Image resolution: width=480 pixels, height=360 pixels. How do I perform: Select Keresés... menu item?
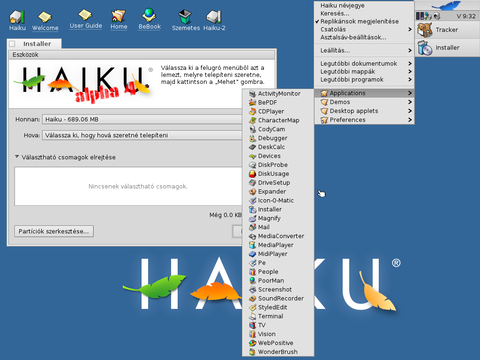[x=364, y=13]
